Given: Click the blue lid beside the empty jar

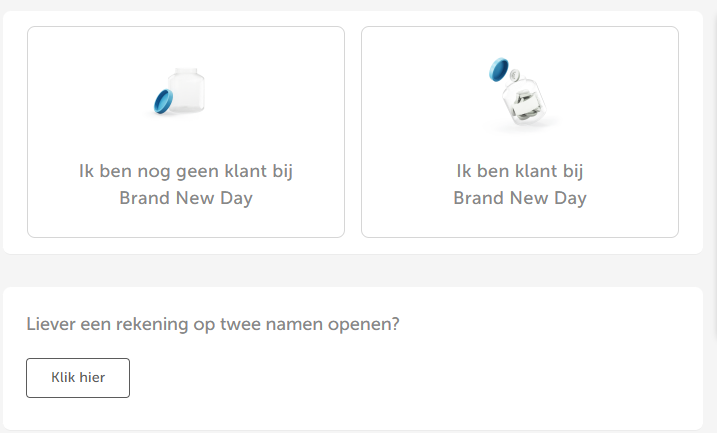Looking at the screenshot, I should coord(163,102).
